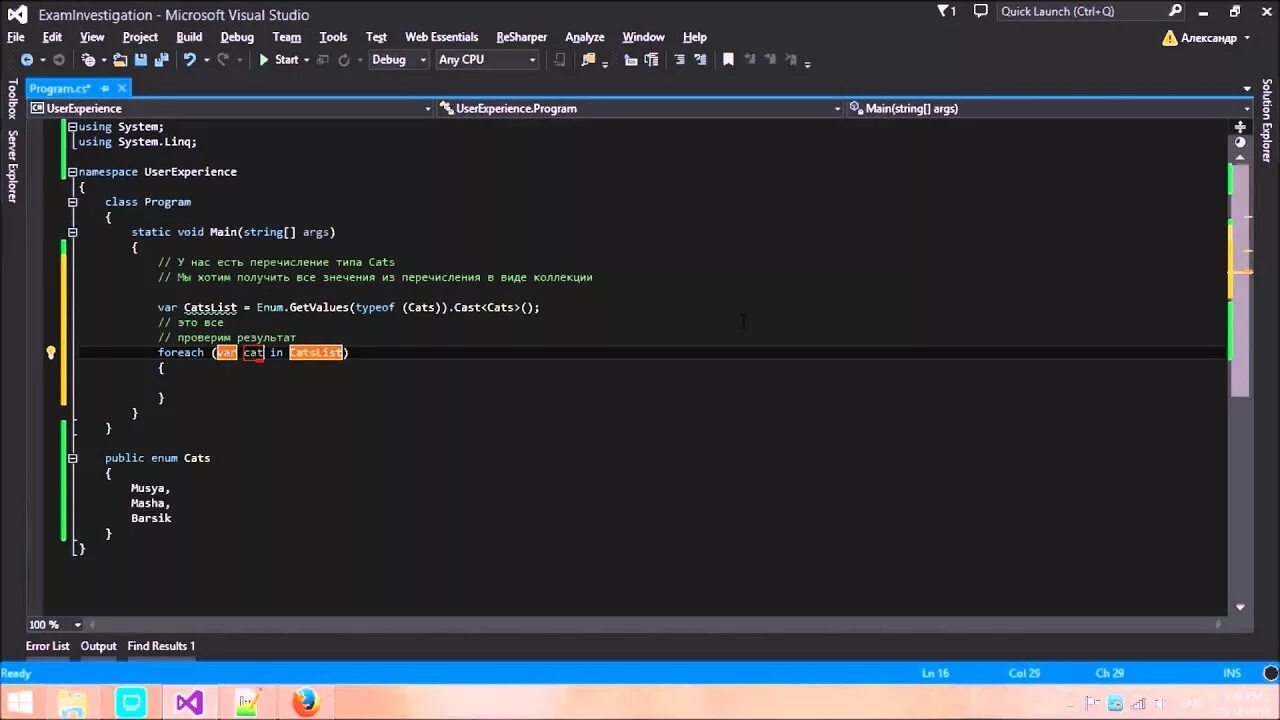Open the Debug menu
Viewport: 1280px width, 720px height.
point(237,37)
